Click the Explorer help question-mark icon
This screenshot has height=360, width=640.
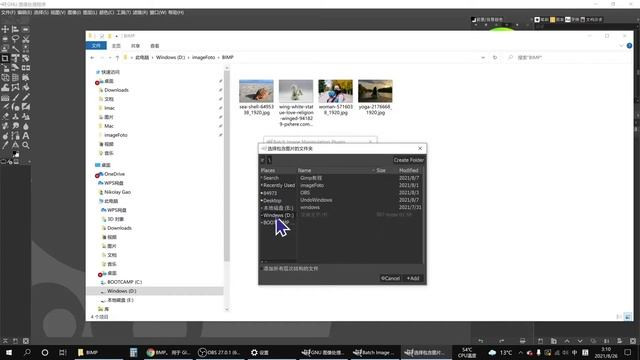[629, 46]
